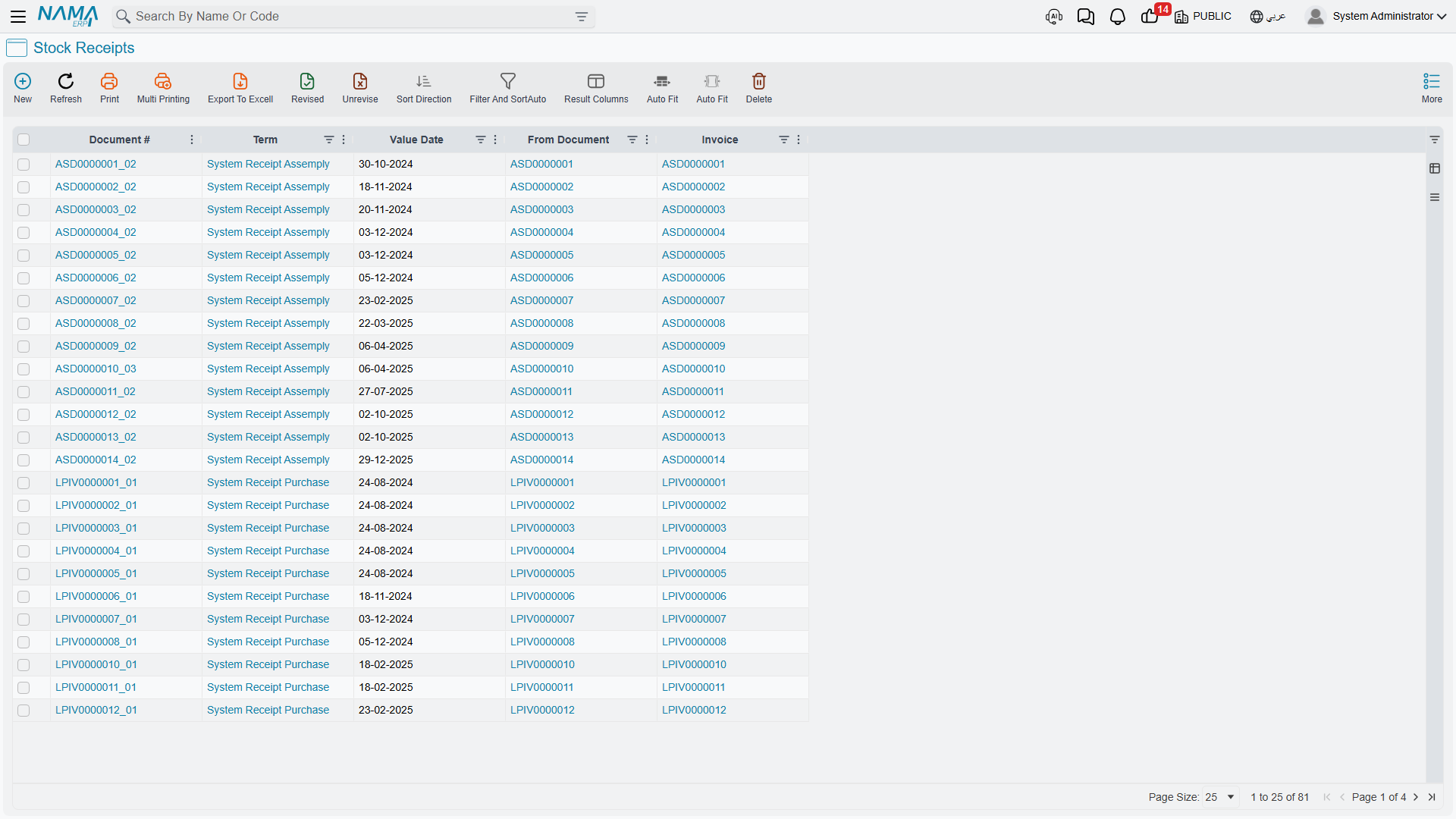This screenshot has width=1456, height=819.
Task: Check the row LPIV0000001_01
Action: click(24, 483)
